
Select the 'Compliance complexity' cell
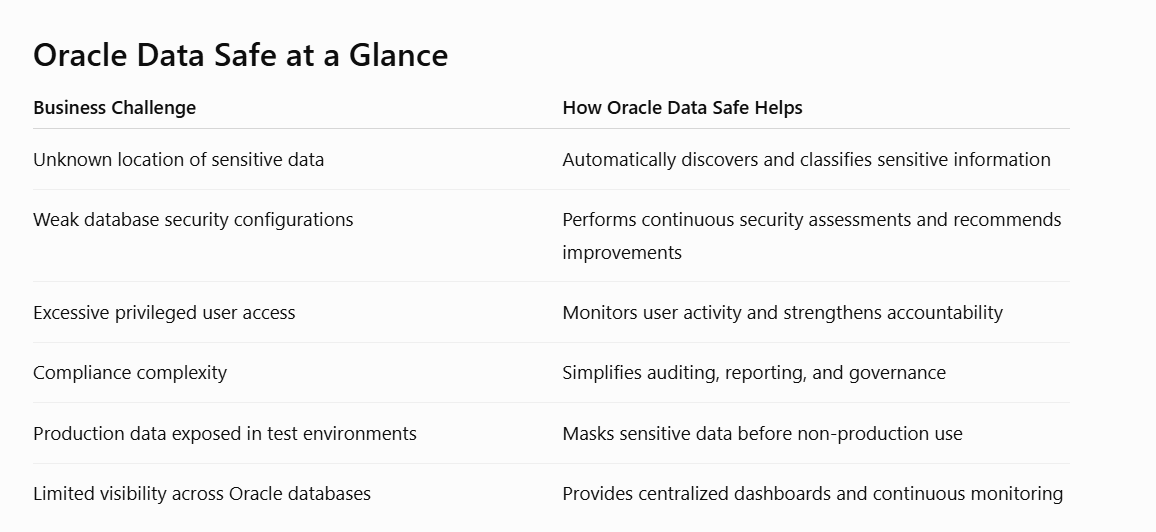[x=130, y=373]
